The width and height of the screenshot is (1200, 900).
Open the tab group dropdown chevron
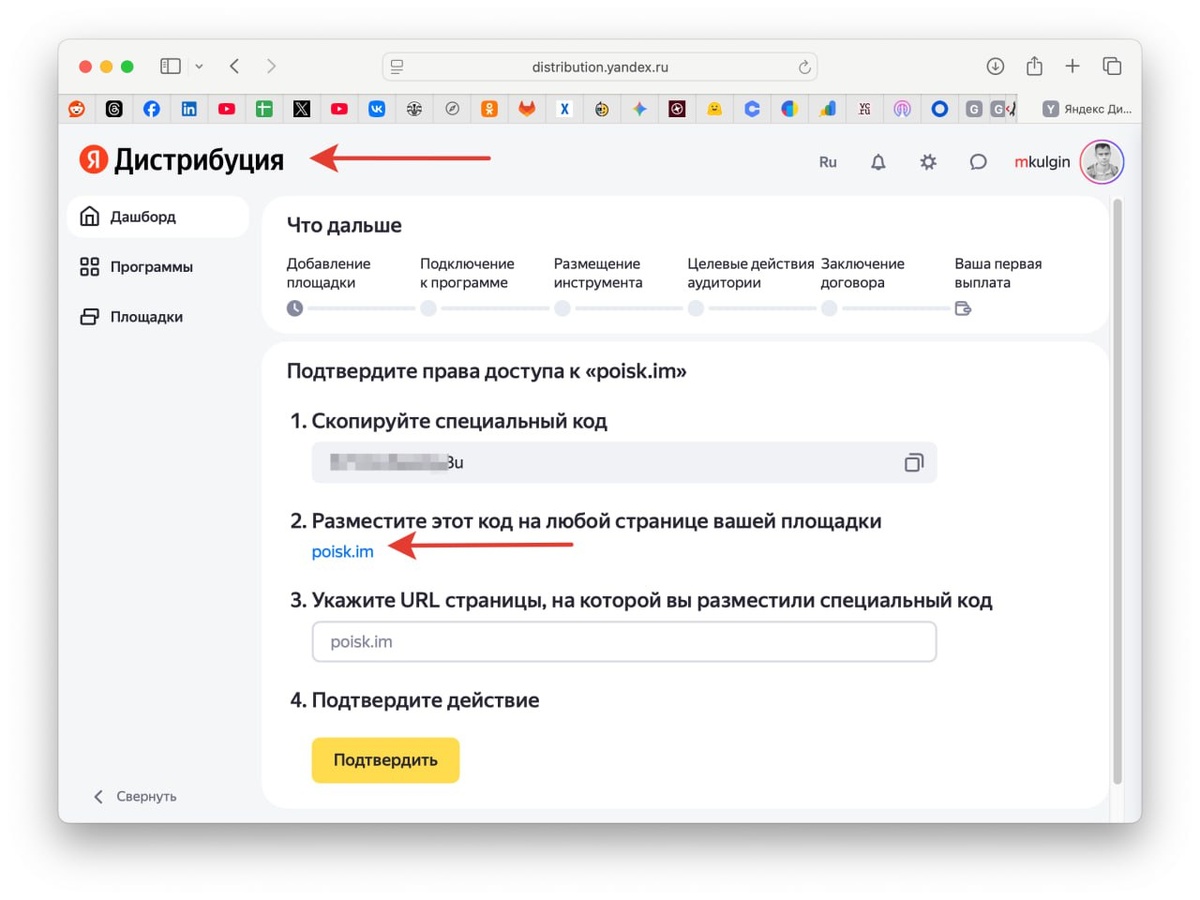[199, 67]
